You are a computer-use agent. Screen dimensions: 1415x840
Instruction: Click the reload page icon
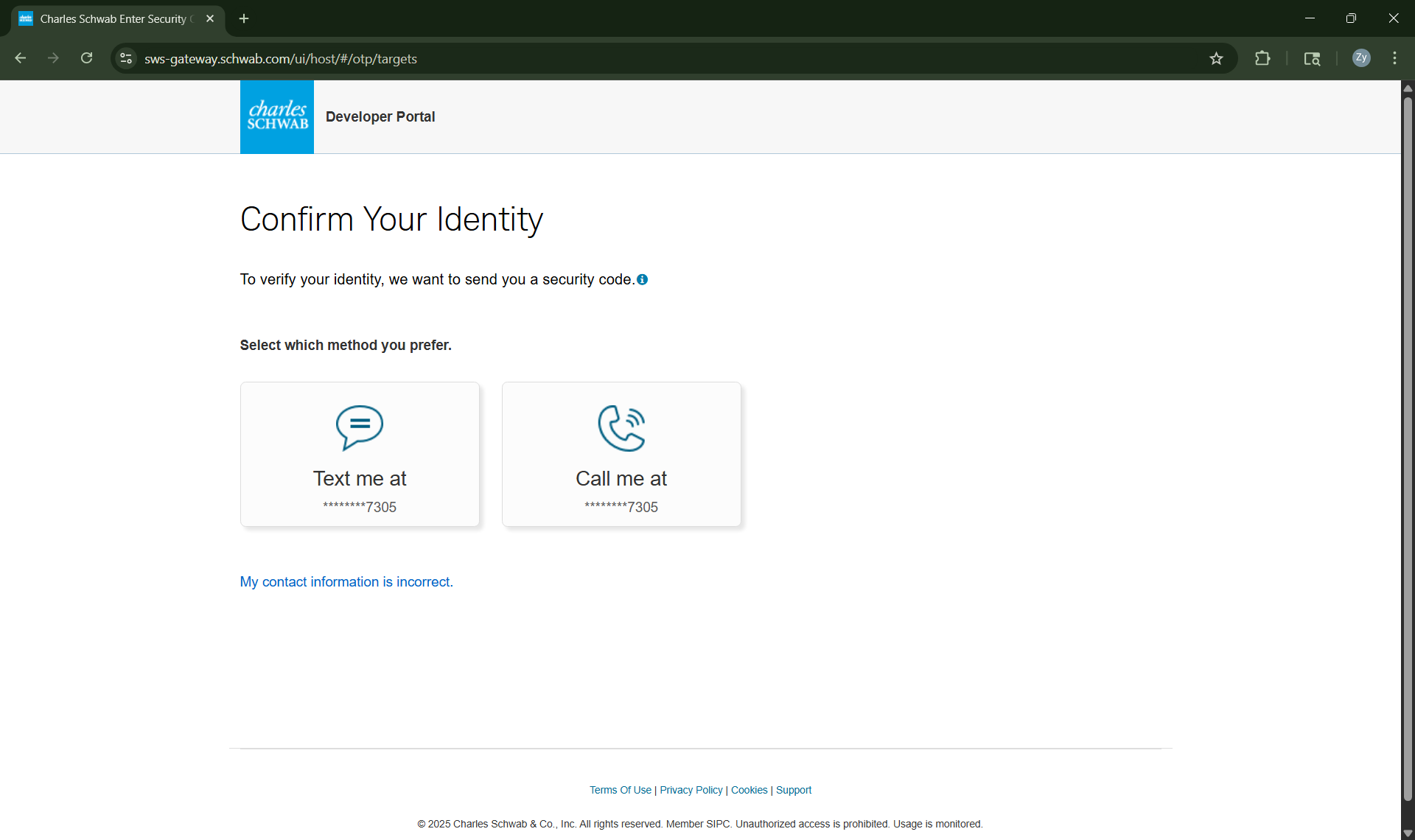click(86, 58)
